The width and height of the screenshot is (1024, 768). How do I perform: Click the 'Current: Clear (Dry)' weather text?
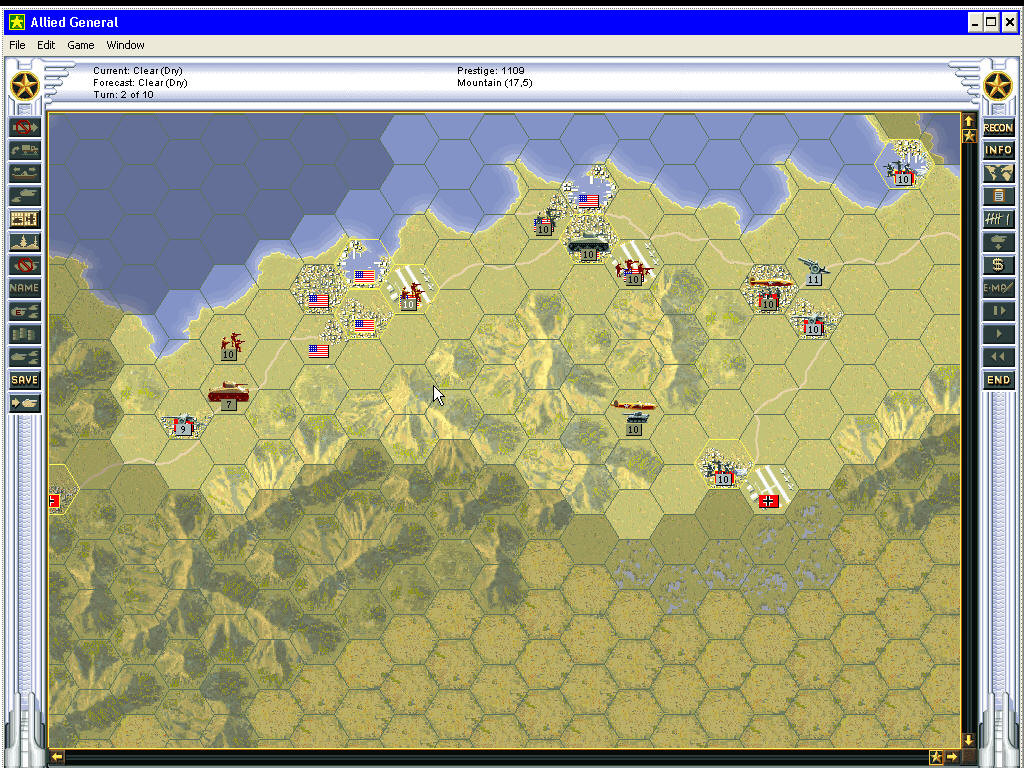[138, 71]
